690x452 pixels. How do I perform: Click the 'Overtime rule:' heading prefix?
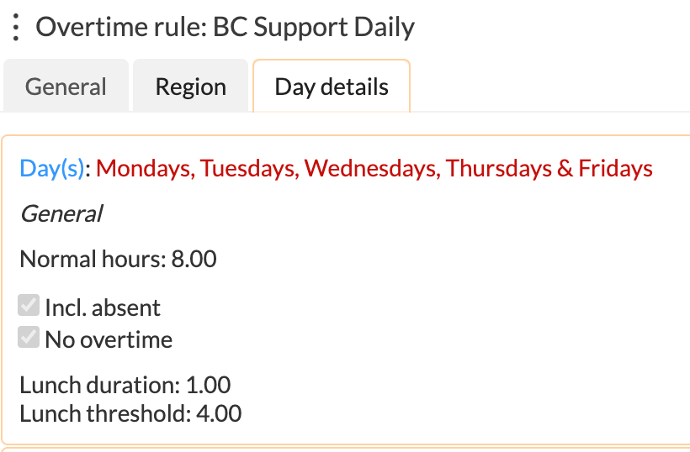[121, 27]
